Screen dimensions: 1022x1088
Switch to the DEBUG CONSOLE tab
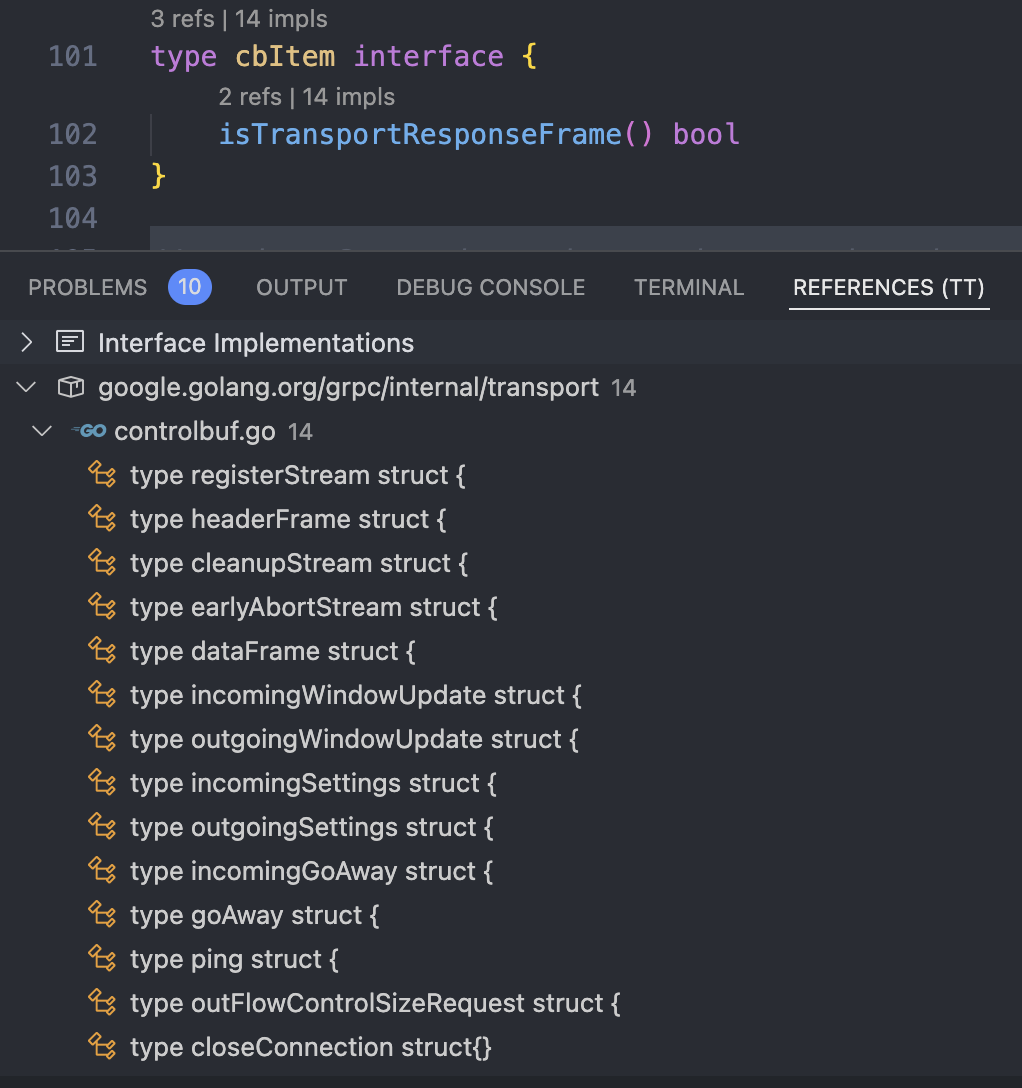pyautogui.click(x=491, y=287)
